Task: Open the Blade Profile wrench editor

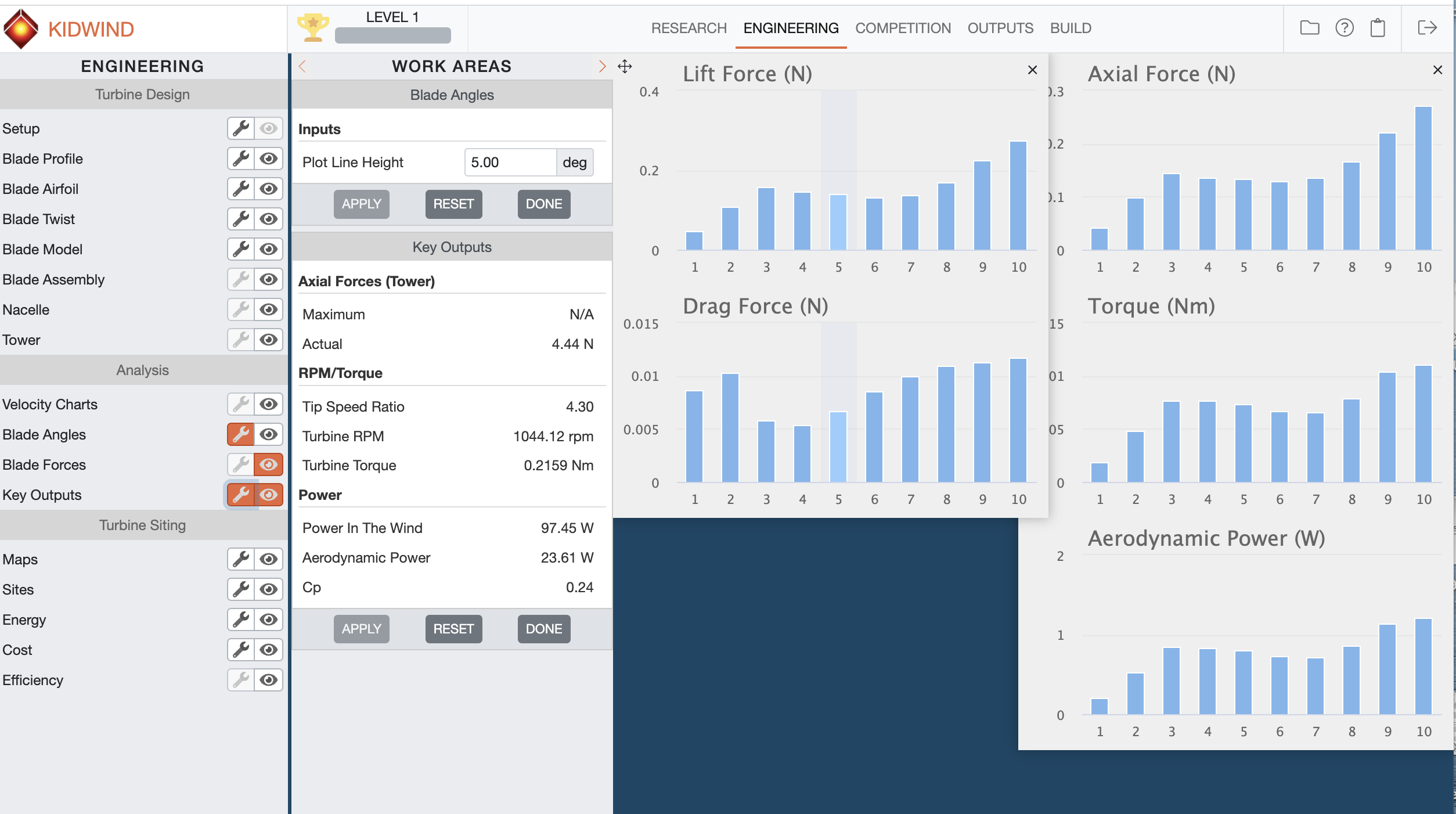Action: point(241,159)
